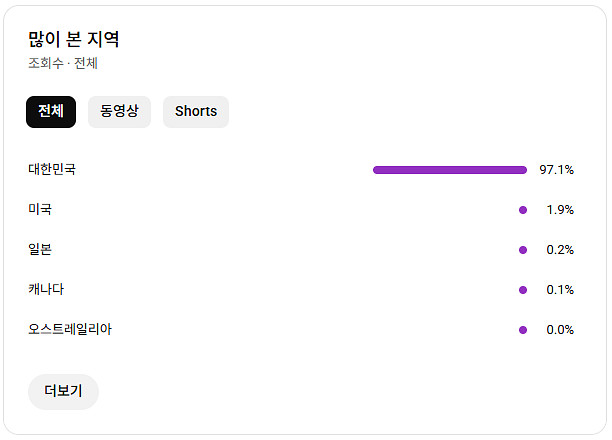Click the purple dot beside 0.2%
Screen dimensions: 612x440
pos(523,250)
